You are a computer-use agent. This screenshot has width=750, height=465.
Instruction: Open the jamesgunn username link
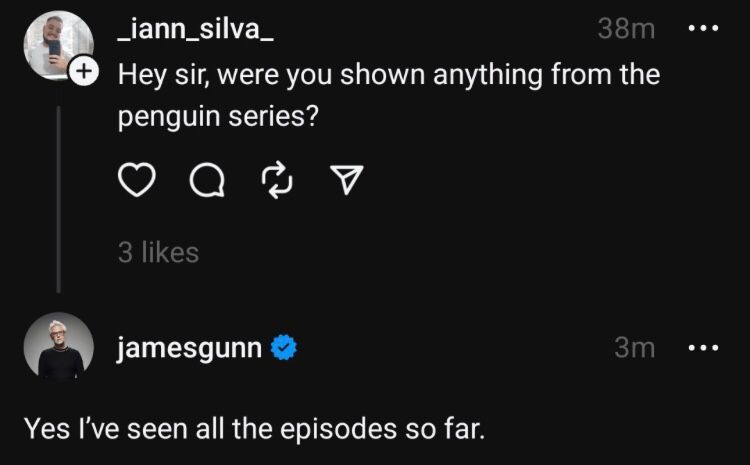190,348
